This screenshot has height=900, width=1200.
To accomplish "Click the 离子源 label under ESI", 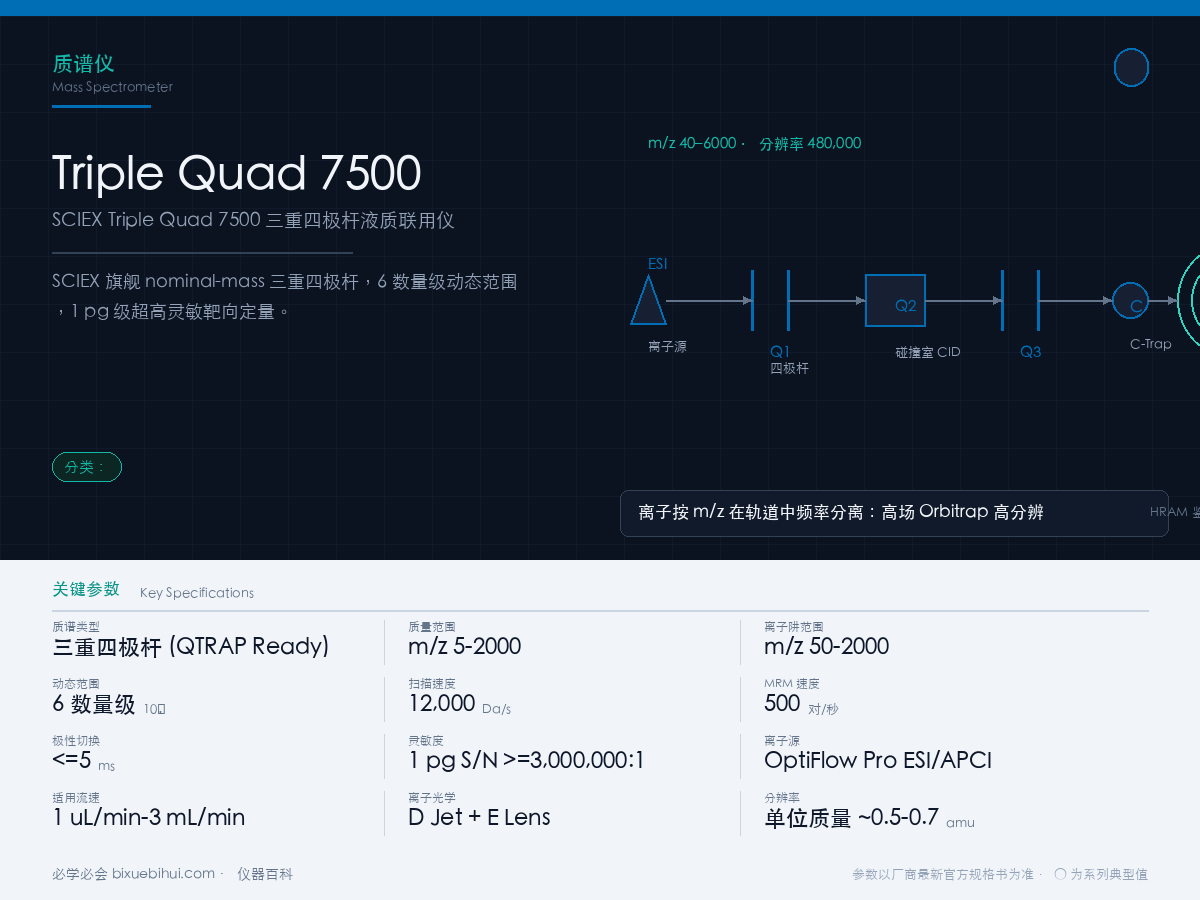I will 667,347.
